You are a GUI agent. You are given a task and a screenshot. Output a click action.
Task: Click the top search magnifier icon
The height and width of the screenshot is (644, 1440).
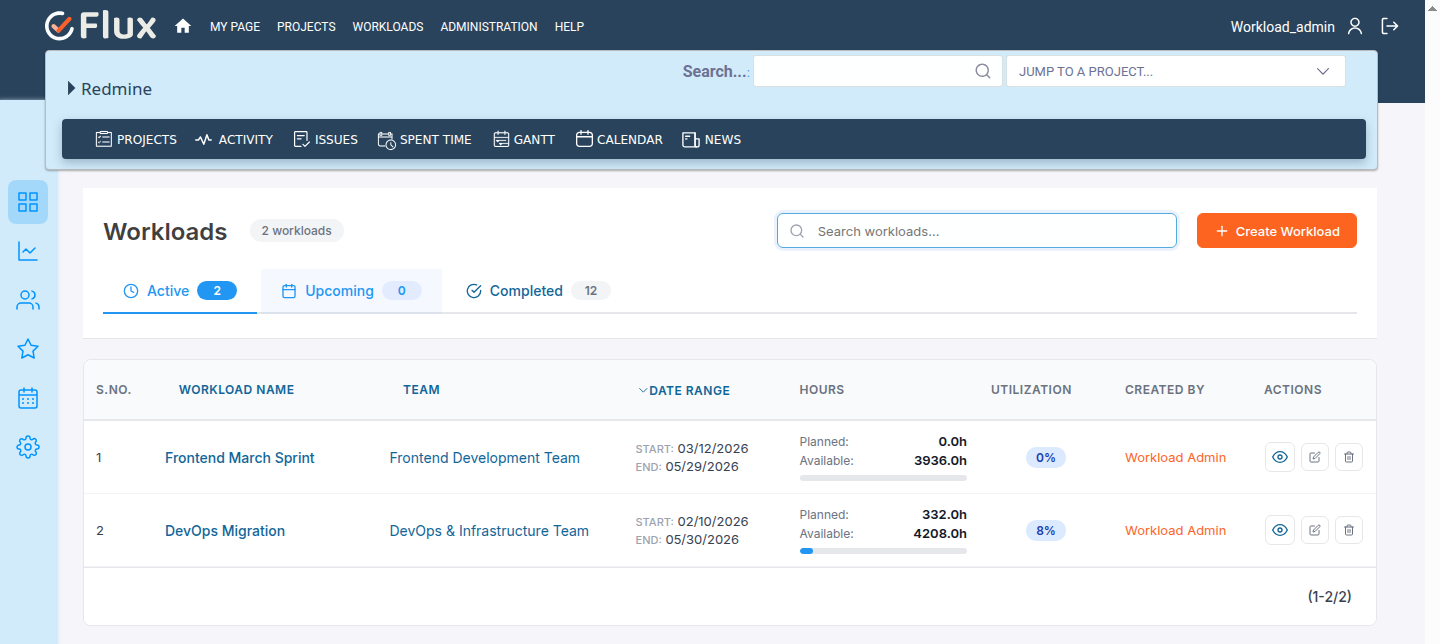(983, 71)
